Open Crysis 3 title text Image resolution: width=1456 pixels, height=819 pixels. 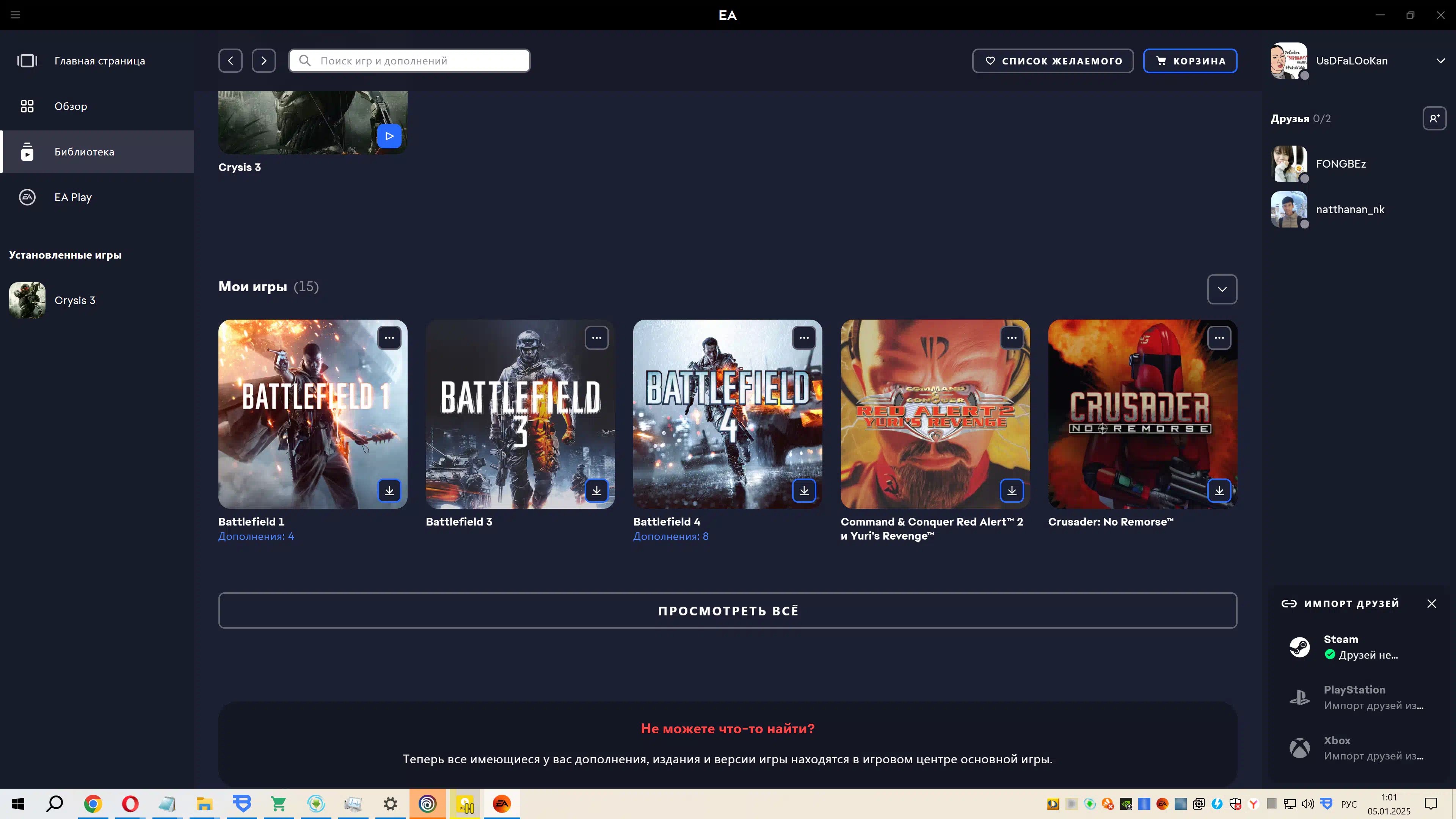coord(240,167)
